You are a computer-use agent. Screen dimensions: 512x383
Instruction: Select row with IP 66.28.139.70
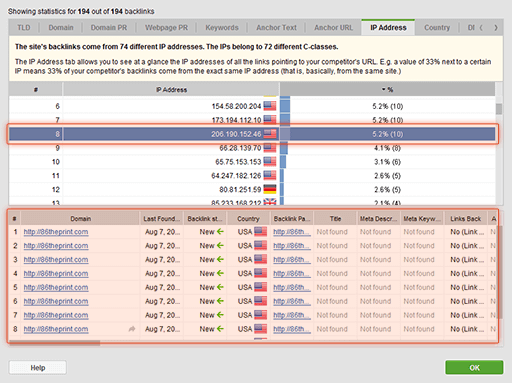[252, 148]
